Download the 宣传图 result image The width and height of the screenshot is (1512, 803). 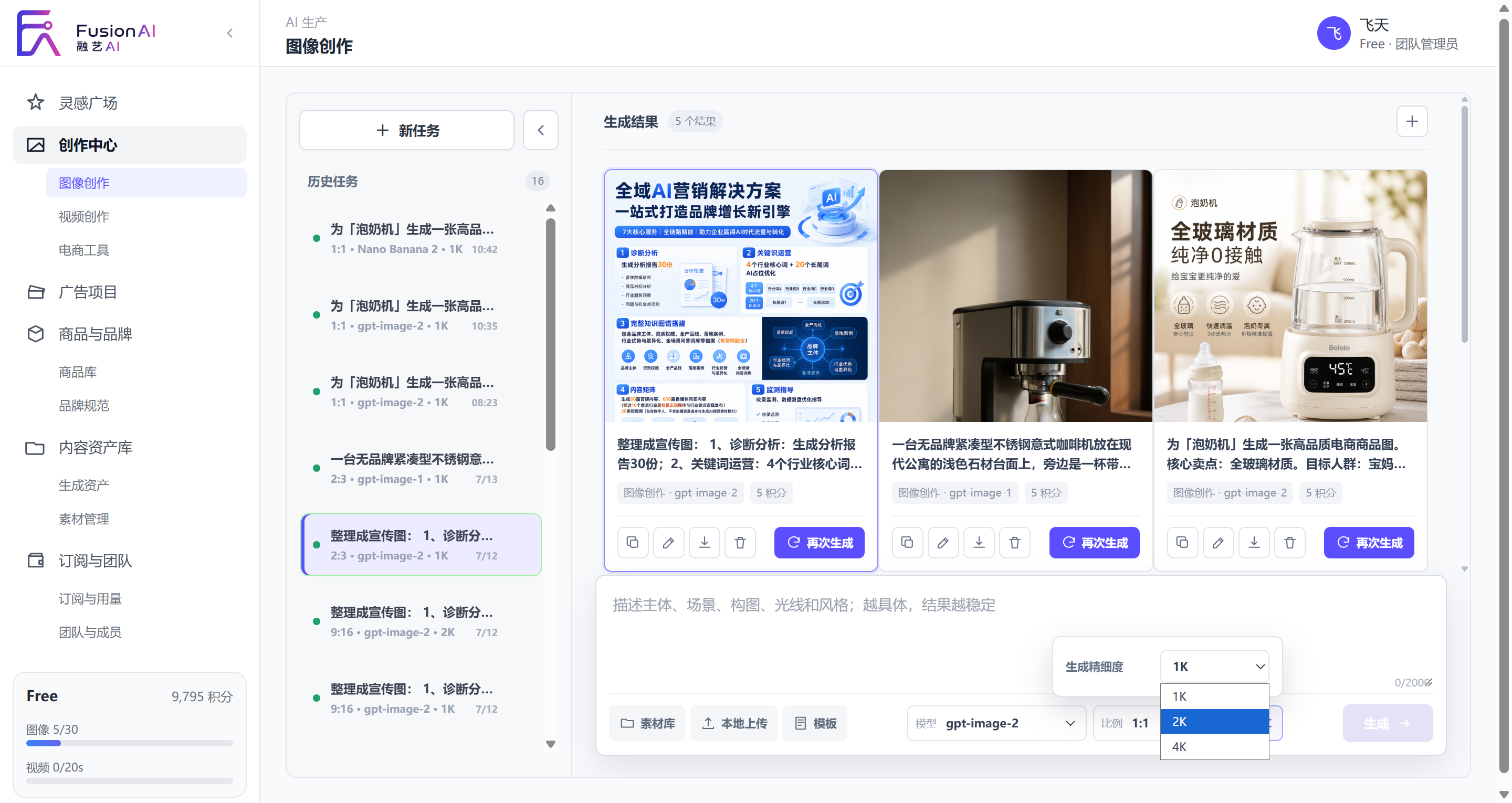[x=705, y=542]
